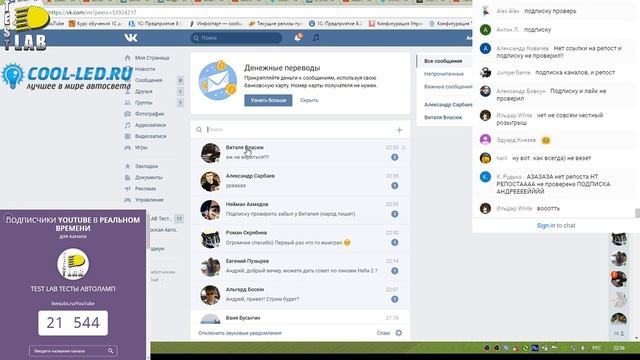The image size is (640, 360).
Task: Click Эдуард Князев name in chat
Action: point(516,140)
